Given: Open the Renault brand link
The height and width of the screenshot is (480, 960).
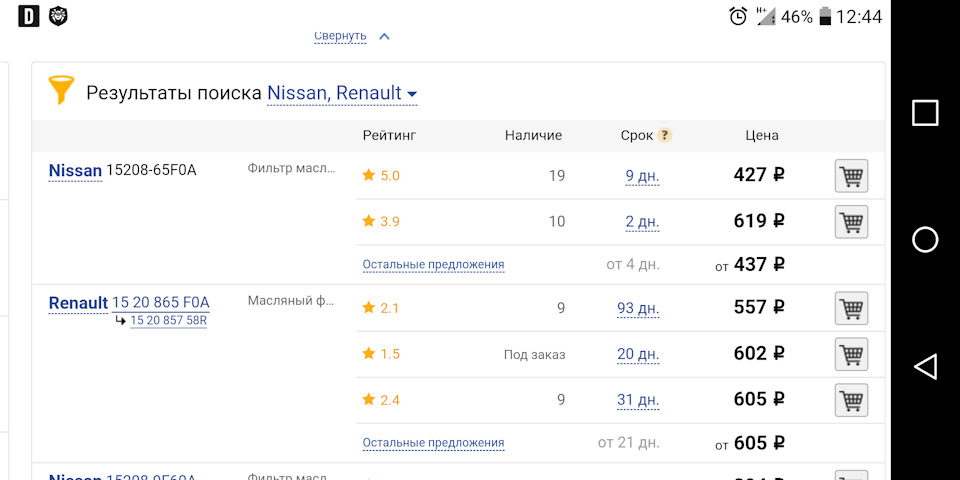Looking at the screenshot, I should [78, 303].
